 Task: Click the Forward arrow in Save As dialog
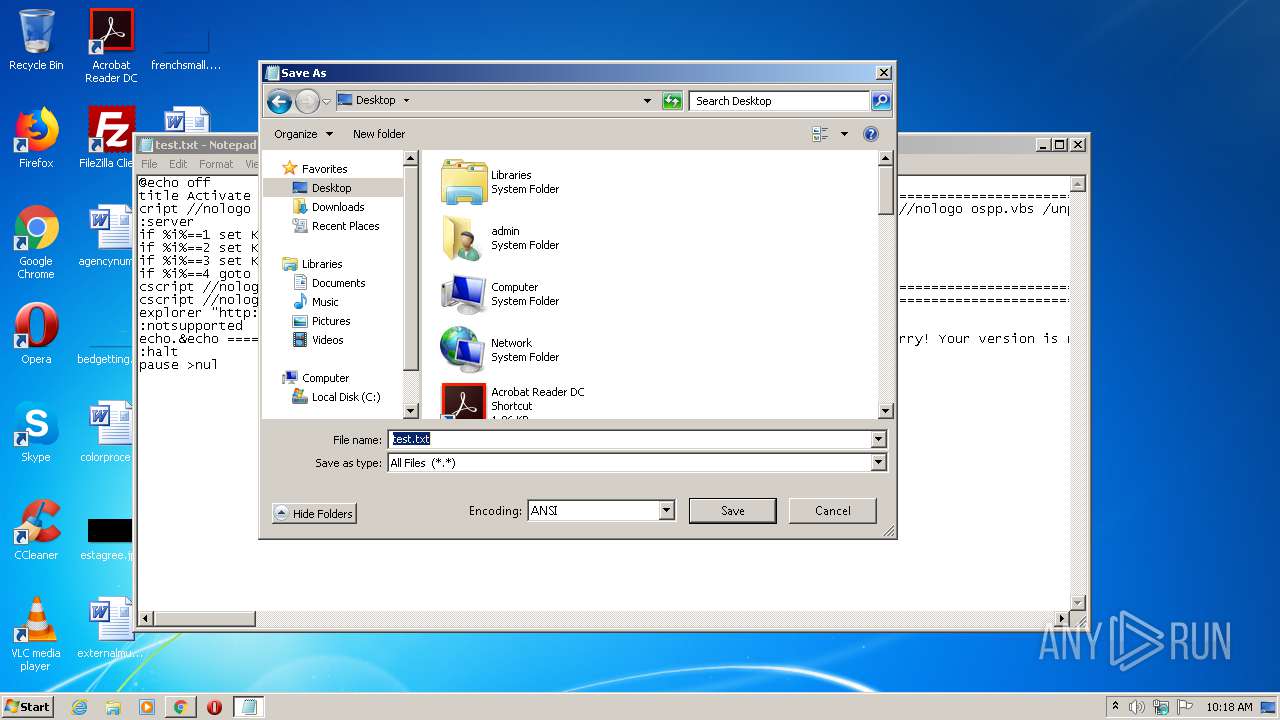tap(307, 101)
